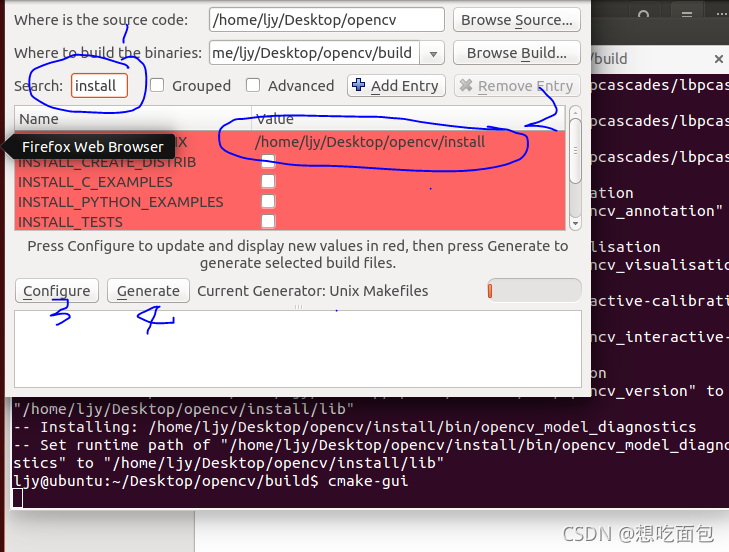Select the INSTALL_C_EXAMPLES row name

coord(95,182)
